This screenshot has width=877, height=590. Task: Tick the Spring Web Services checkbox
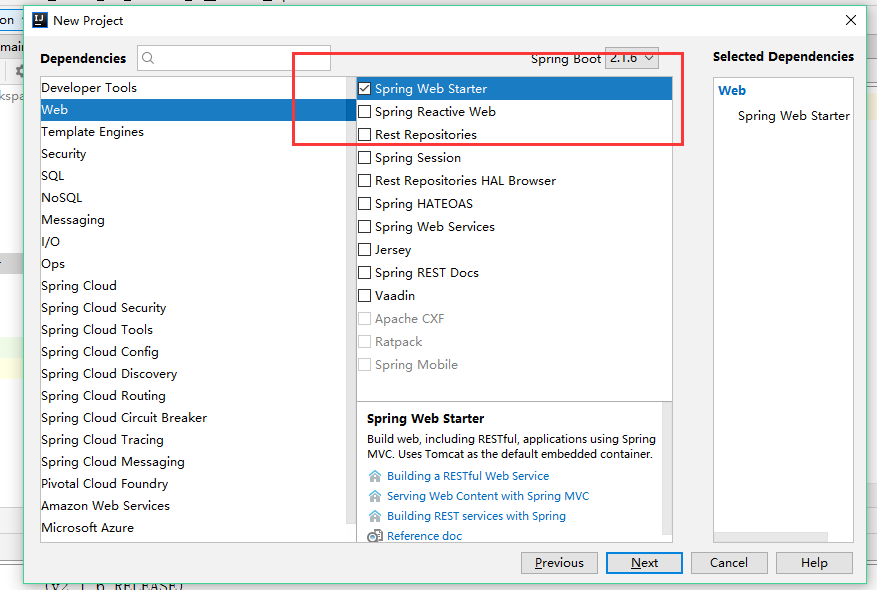point(365,226)
